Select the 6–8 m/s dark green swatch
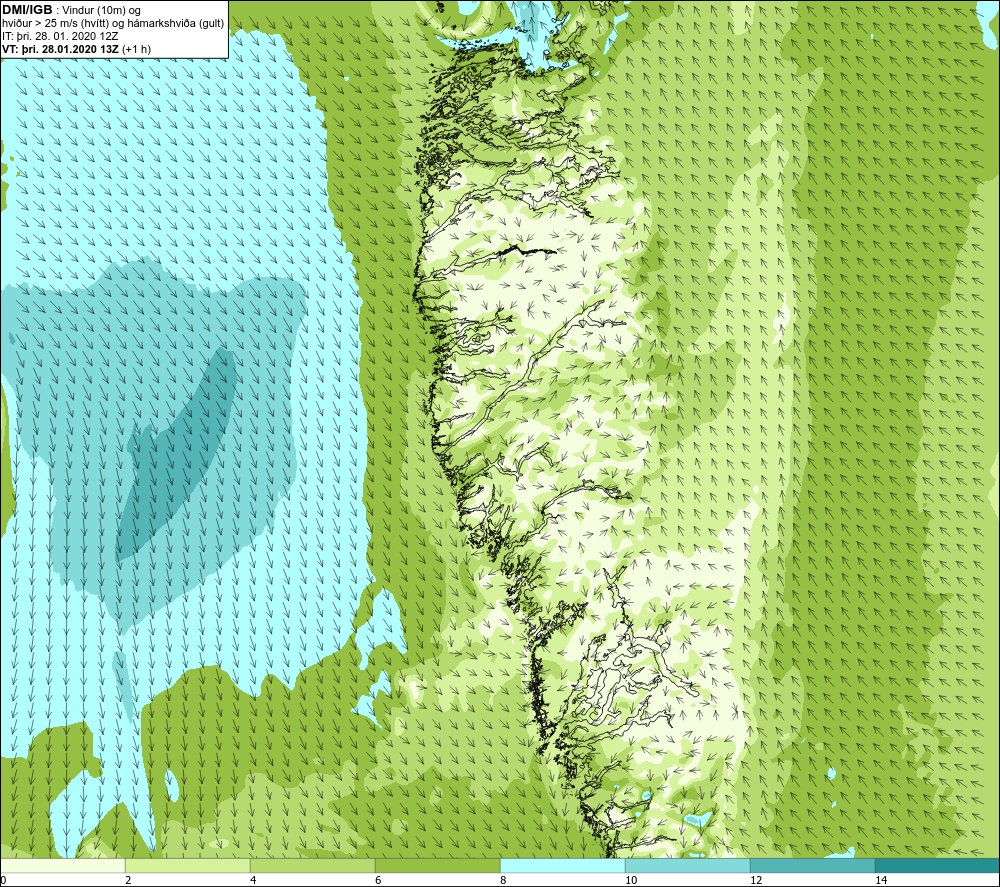 point(438,865)
